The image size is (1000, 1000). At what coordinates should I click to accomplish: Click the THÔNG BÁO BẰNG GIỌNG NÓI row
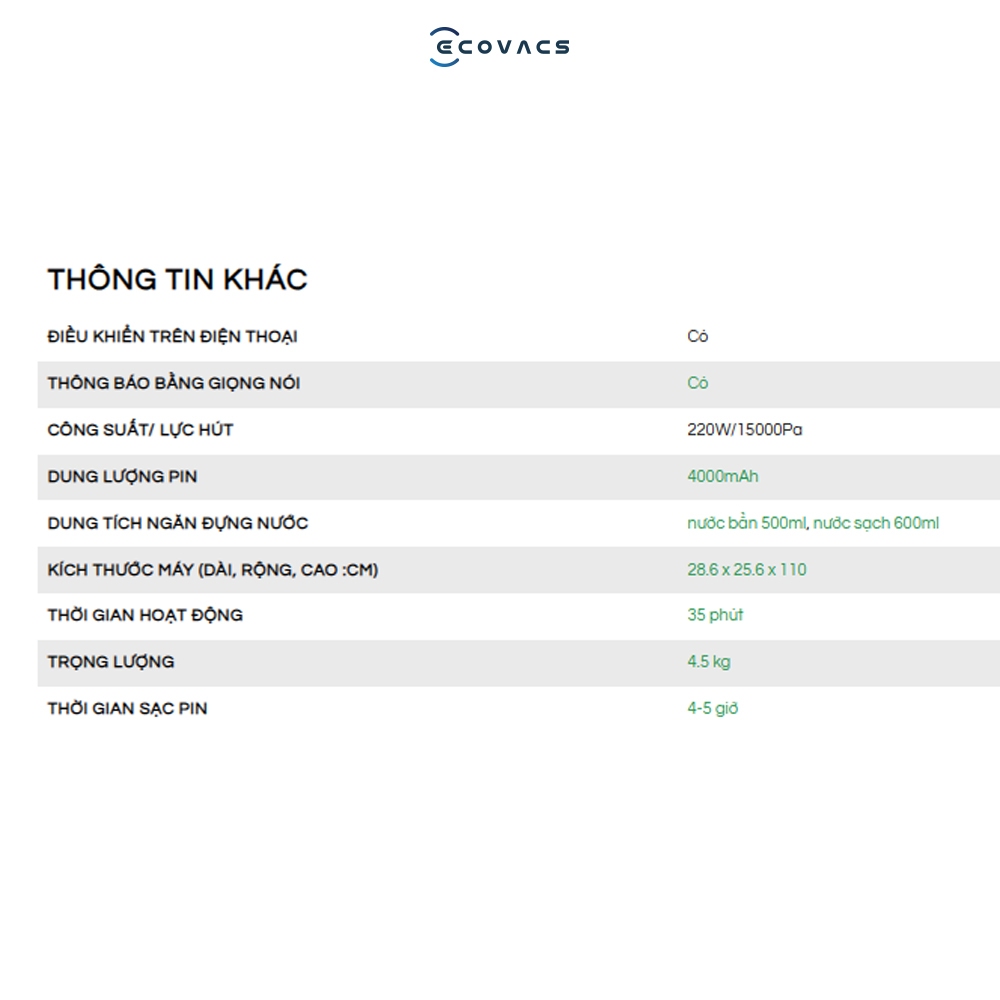tap(518, 384)
